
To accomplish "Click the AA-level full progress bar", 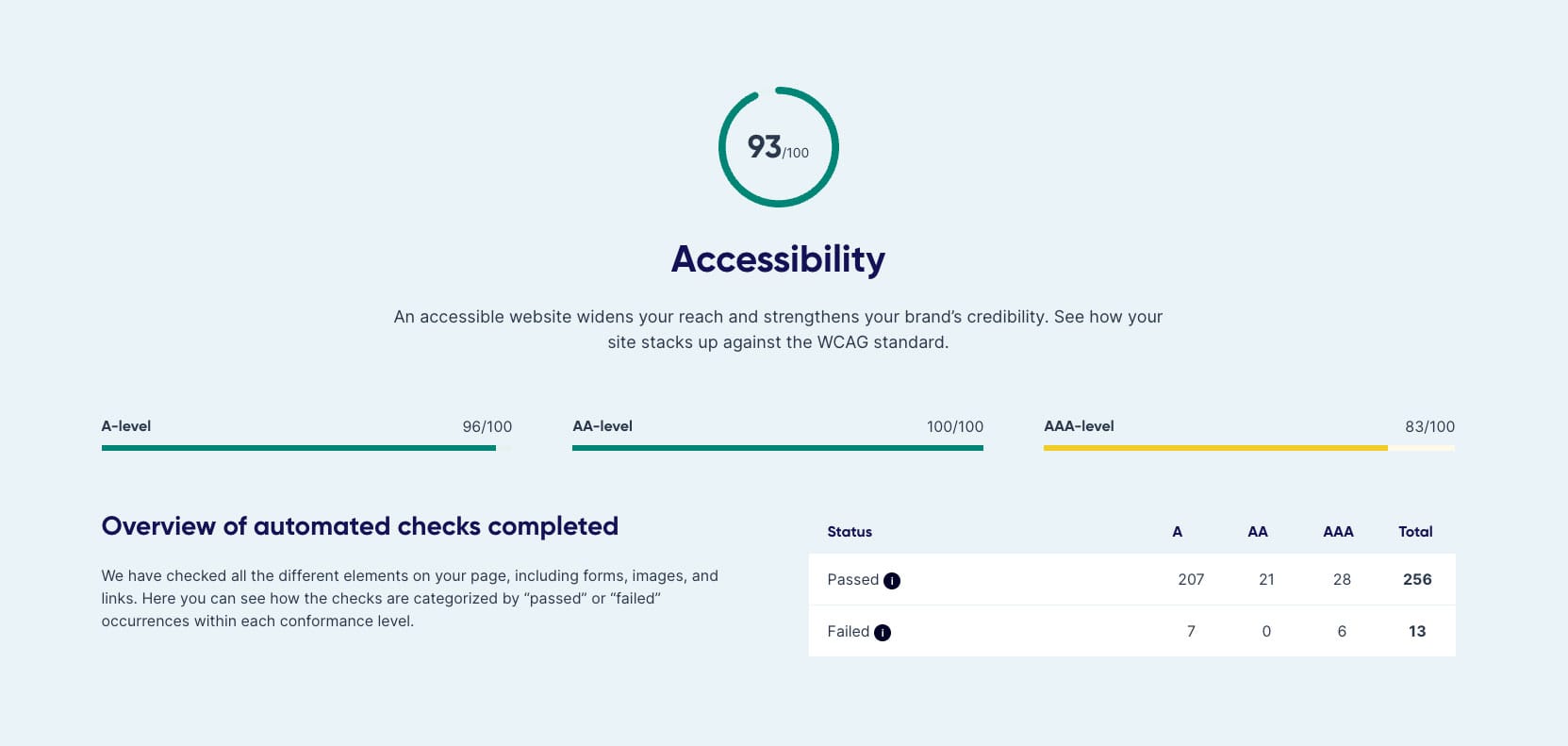I will pos(778,448).
